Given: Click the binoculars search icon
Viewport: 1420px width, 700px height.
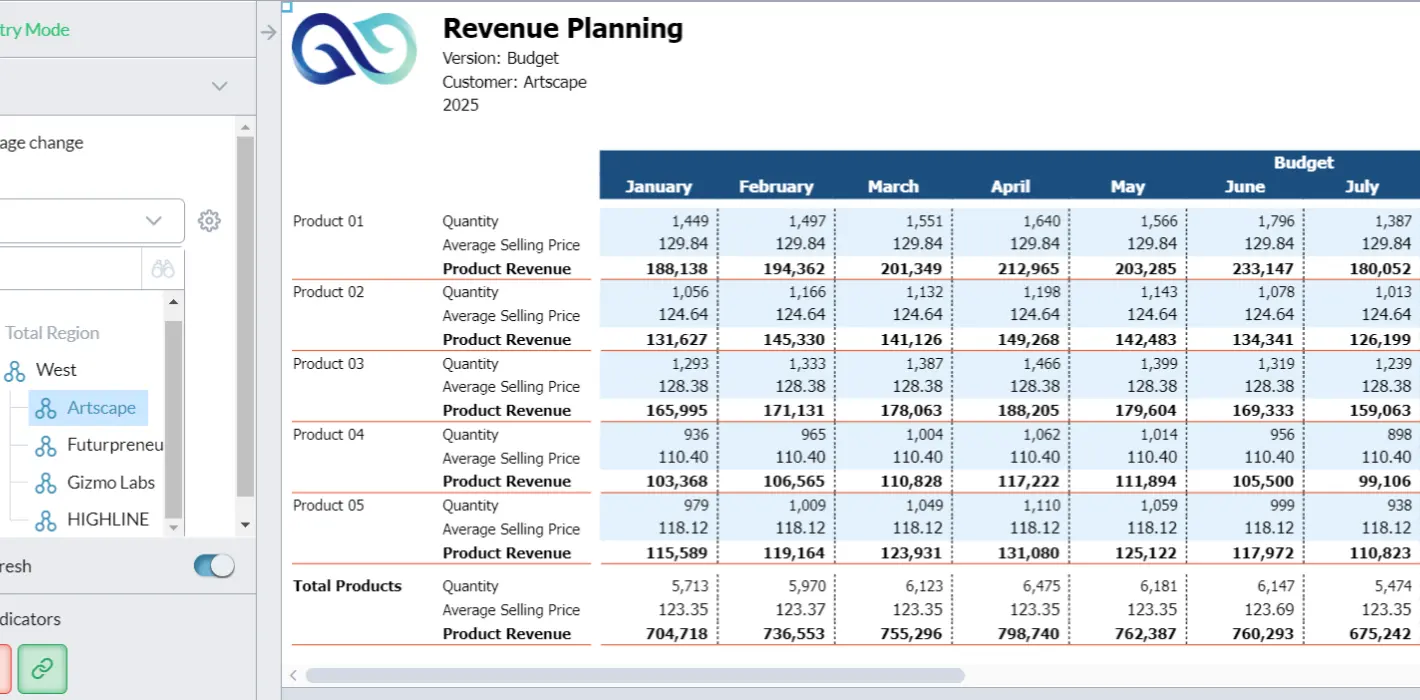Looking at the screenshot, I should [163, 269].
